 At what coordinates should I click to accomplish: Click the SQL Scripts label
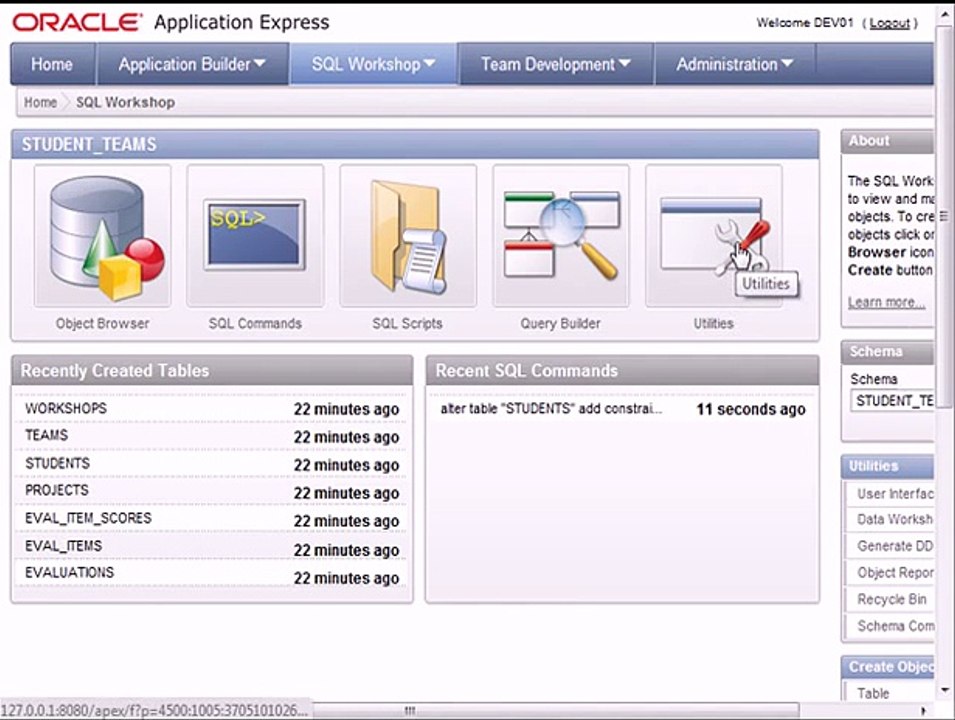407,323
